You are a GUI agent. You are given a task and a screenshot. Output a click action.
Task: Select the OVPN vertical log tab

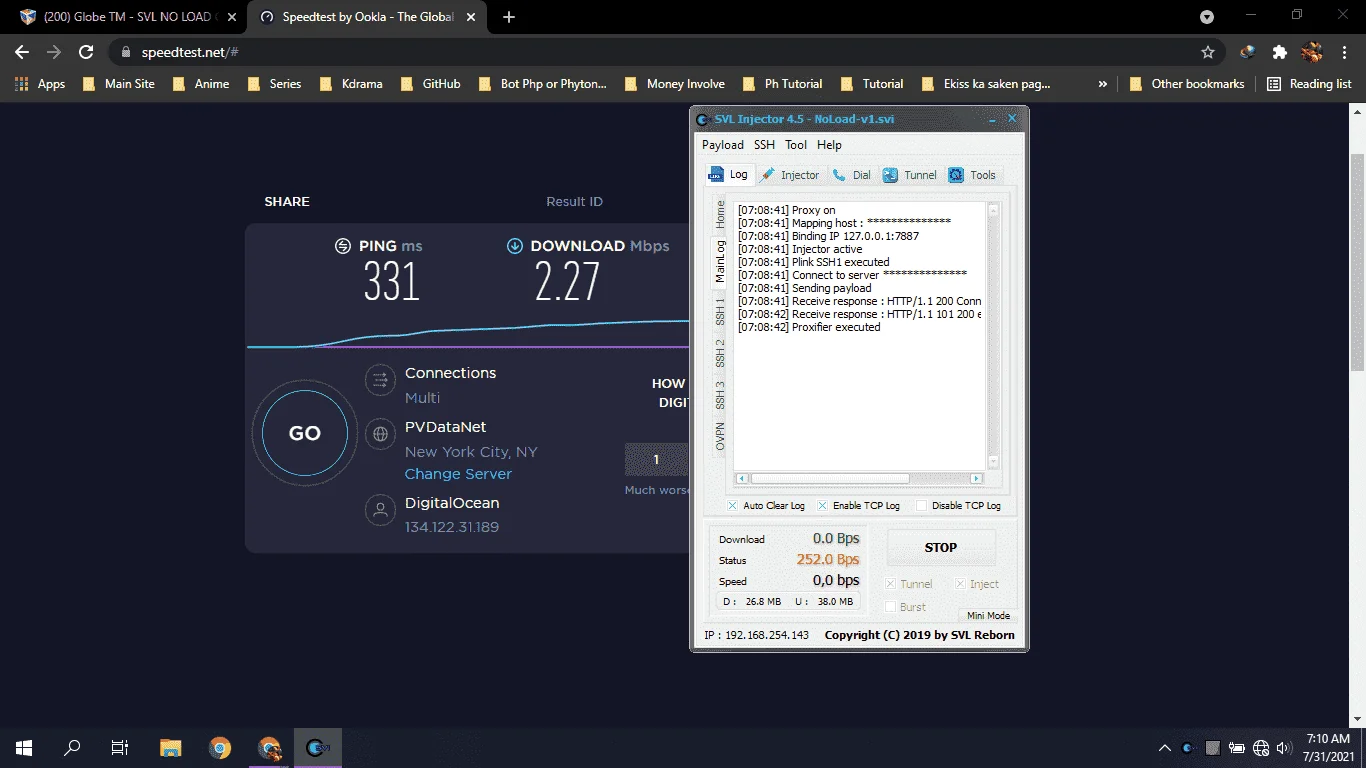[x=720, y=436]
